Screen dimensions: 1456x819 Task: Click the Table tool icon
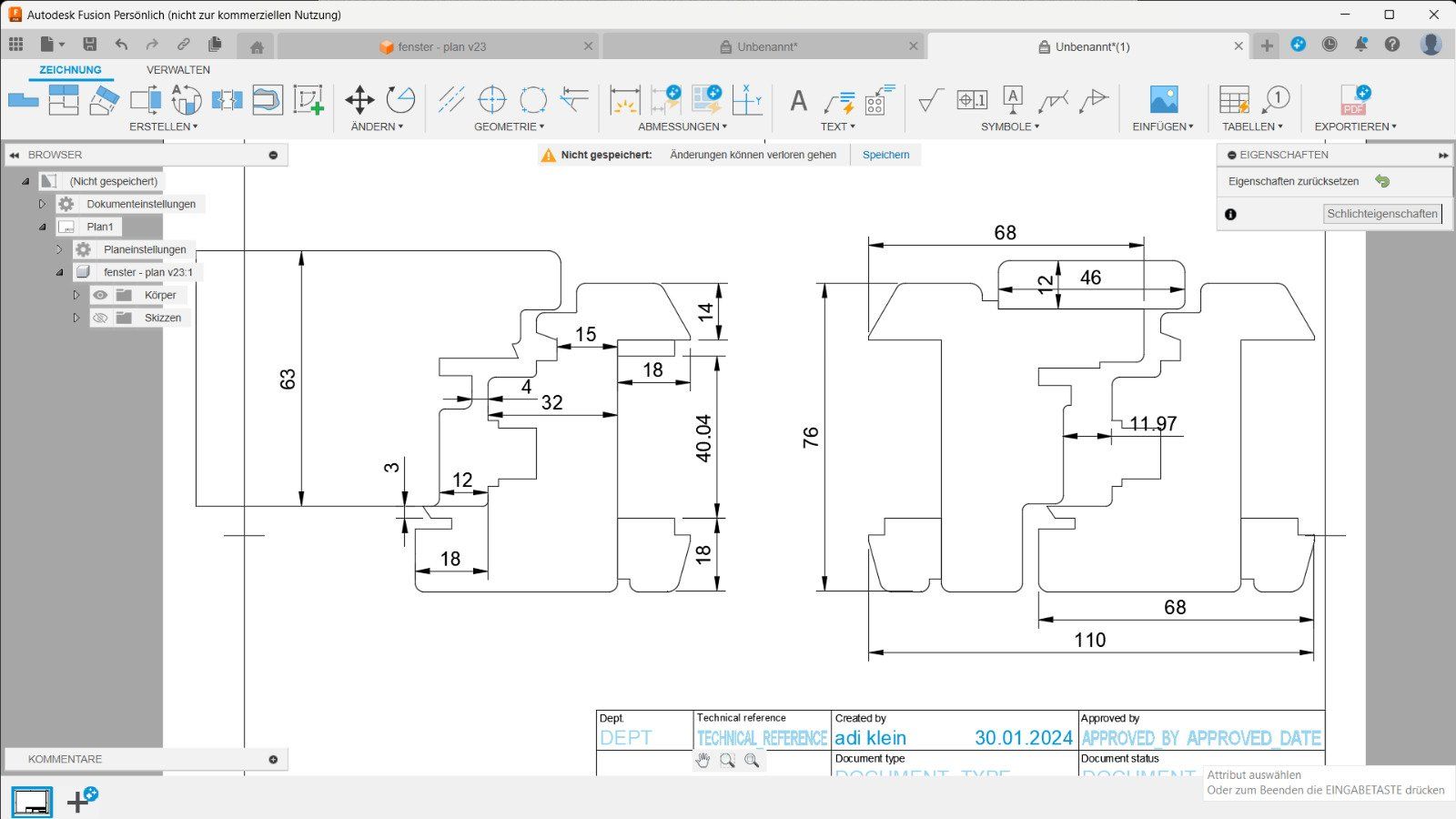tap(1234, 100)
